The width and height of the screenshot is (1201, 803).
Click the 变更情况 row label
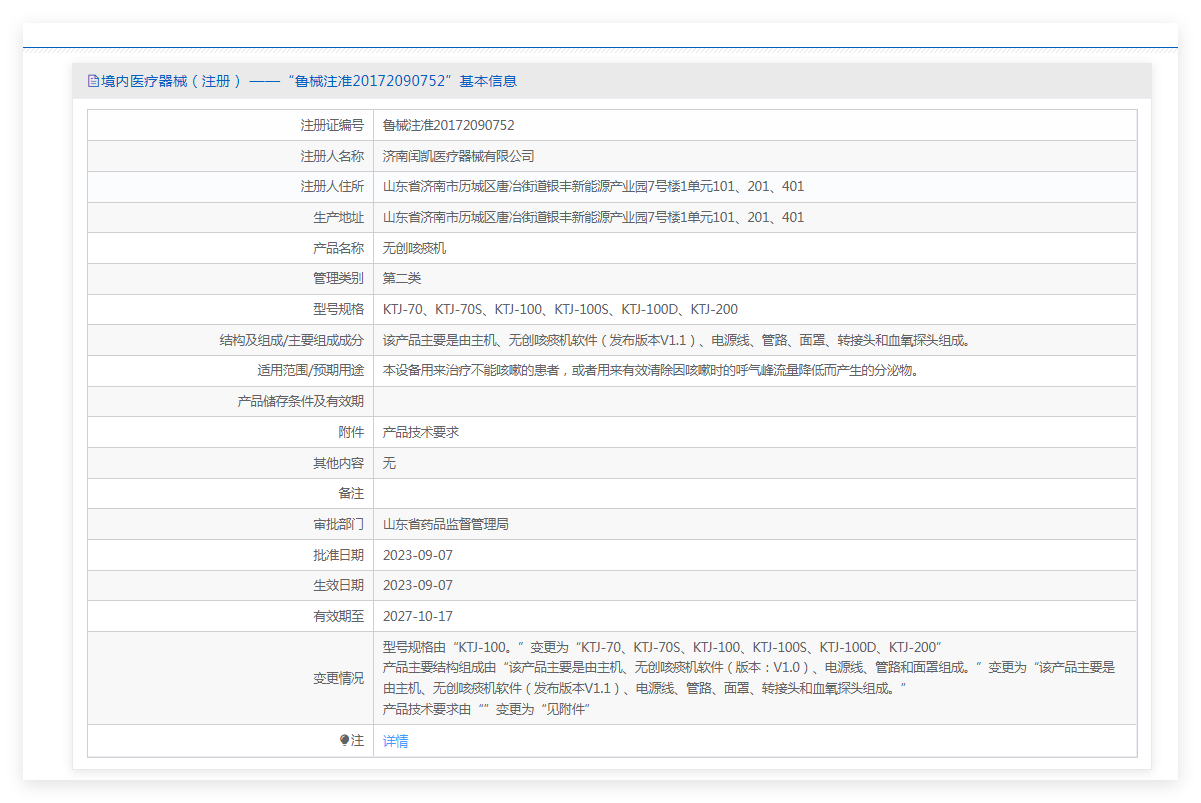point(338,678)
